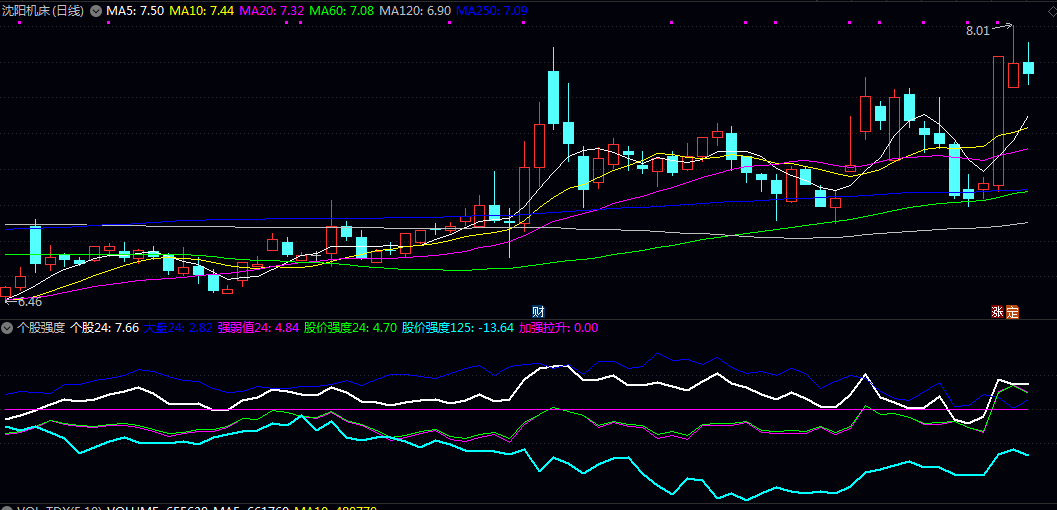The height and width of the screenshot is (510, 1057).
Task: Click the 股价强度125: -13.64 label
Action: pyautogui.click(x=458, y=327)
